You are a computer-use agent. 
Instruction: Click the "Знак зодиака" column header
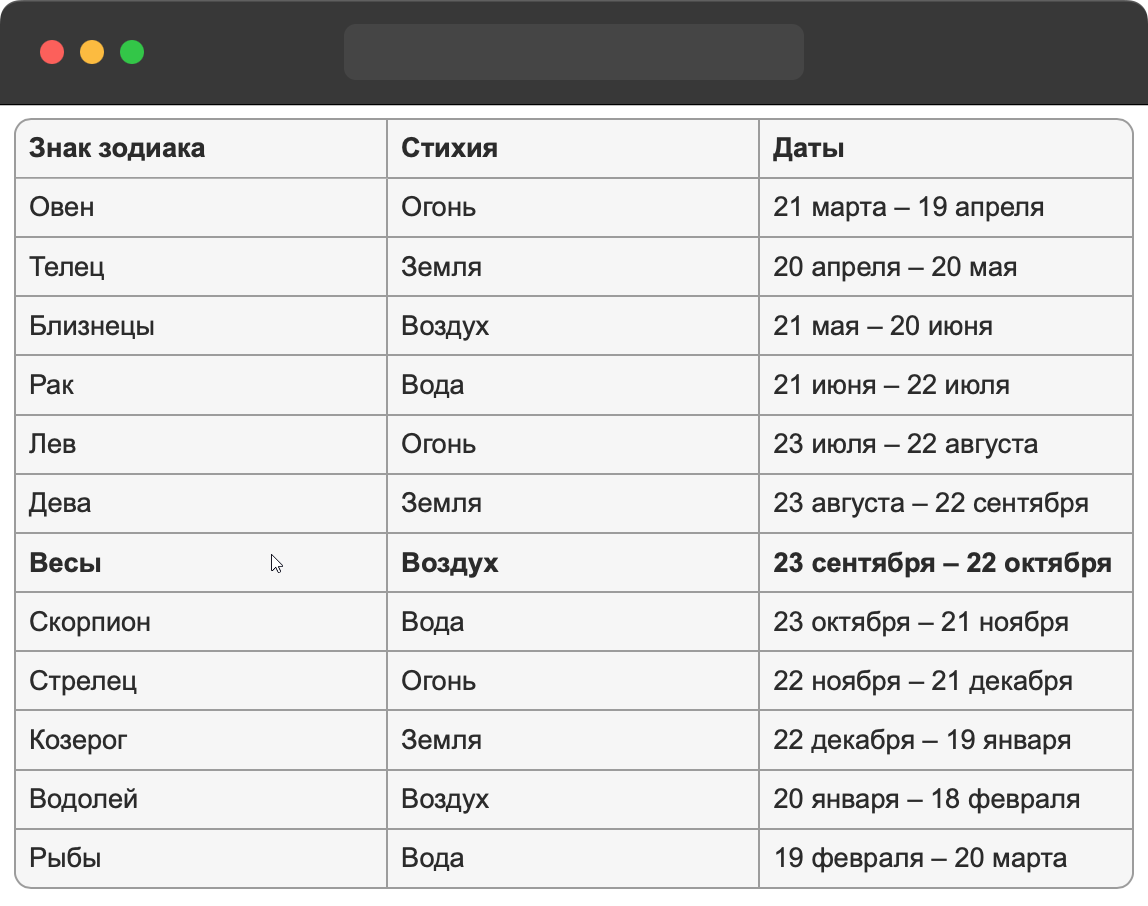[117, 148]
